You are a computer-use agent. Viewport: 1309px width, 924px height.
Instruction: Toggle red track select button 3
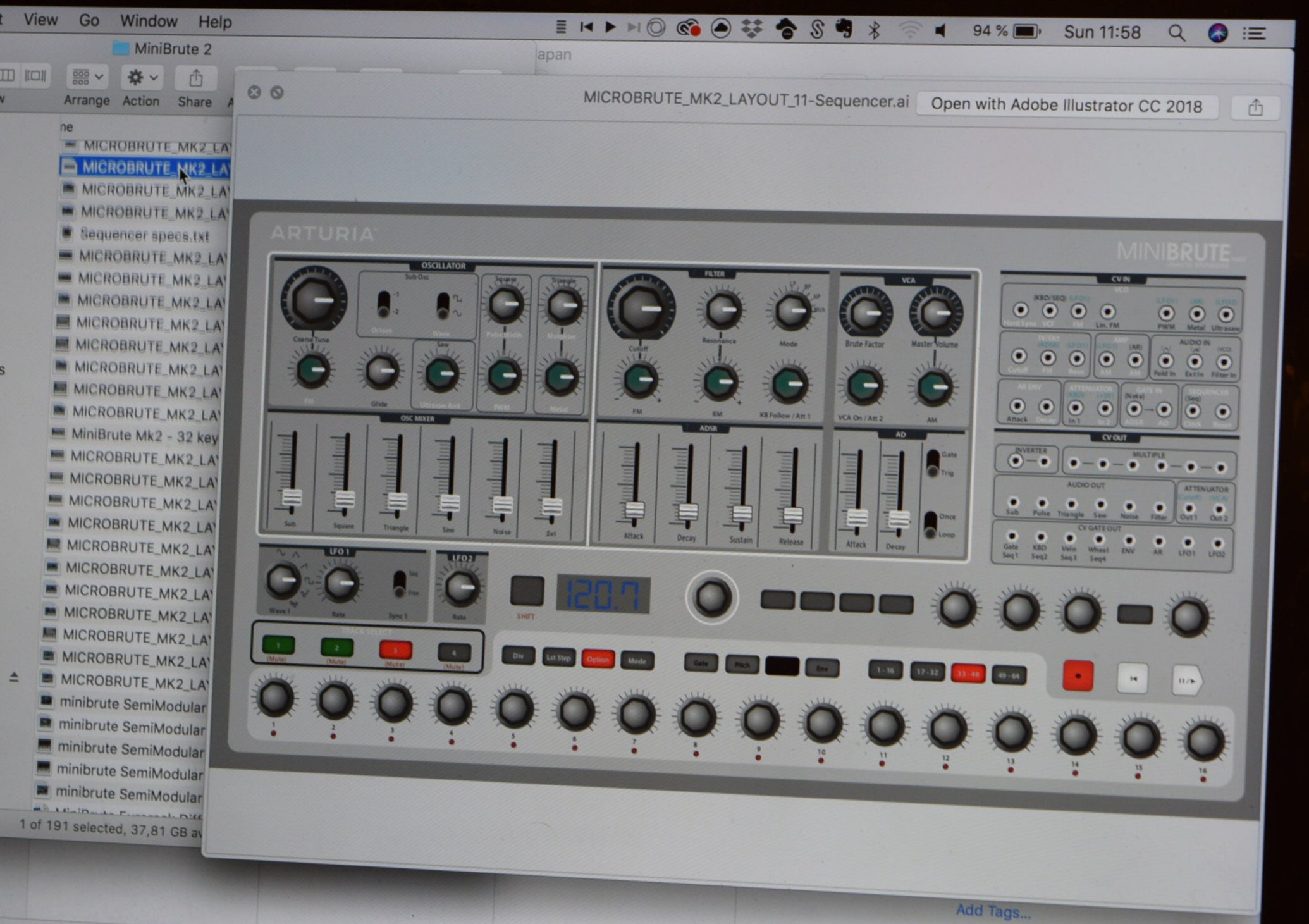395,650
